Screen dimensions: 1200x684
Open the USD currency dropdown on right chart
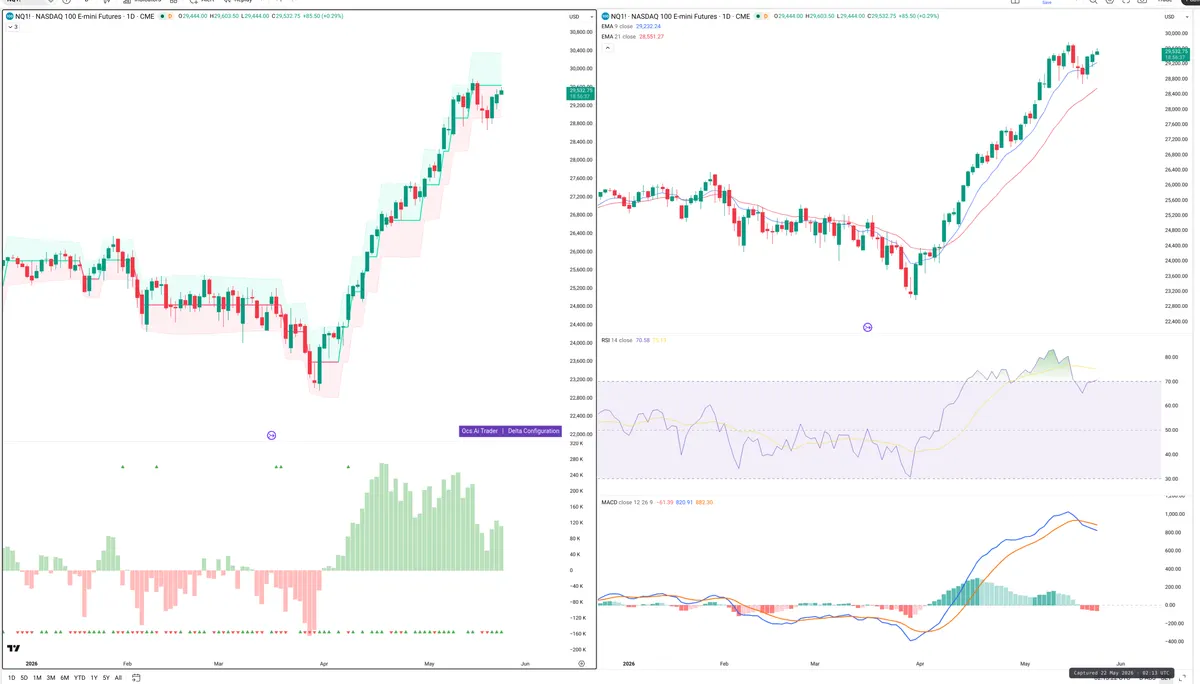[x=1176, y=16]
